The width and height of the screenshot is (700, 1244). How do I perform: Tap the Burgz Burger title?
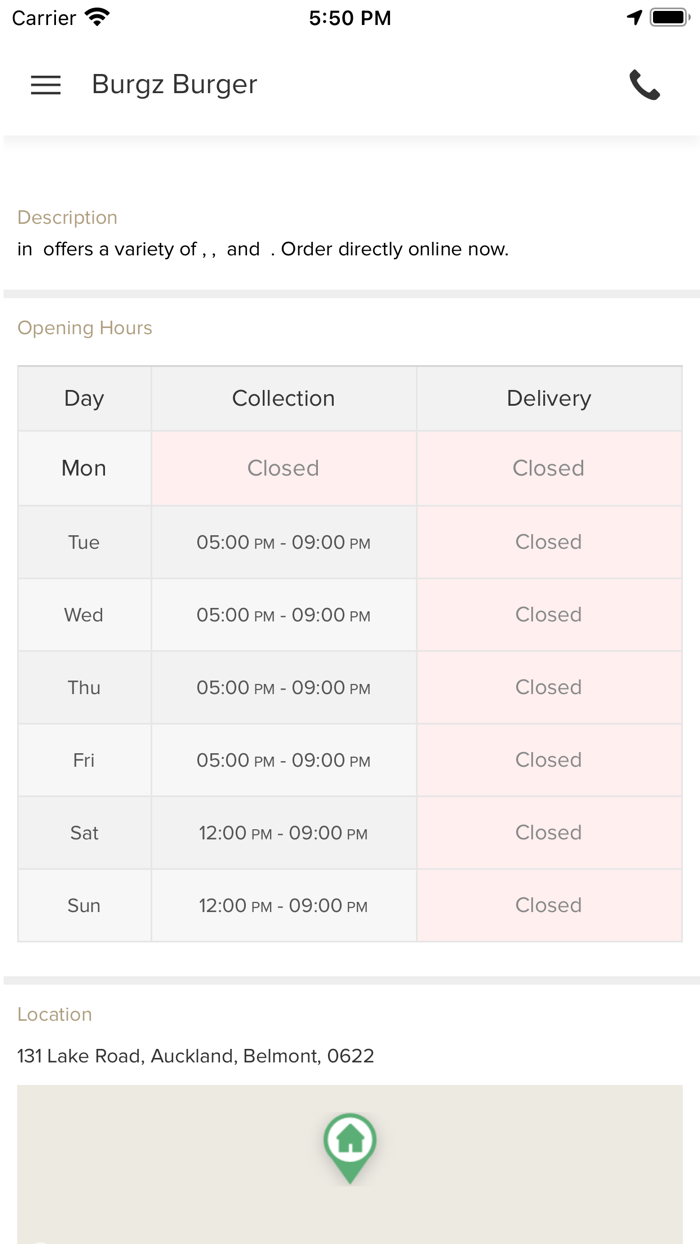coord(174,85)
